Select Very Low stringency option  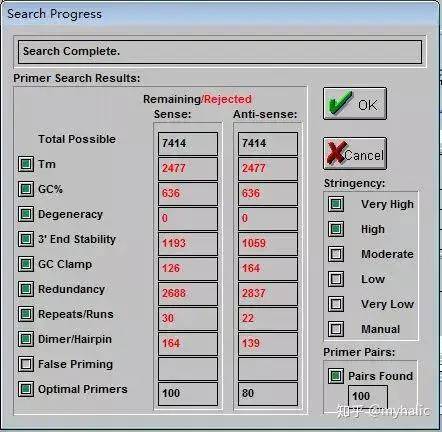(x=336, y=304)
